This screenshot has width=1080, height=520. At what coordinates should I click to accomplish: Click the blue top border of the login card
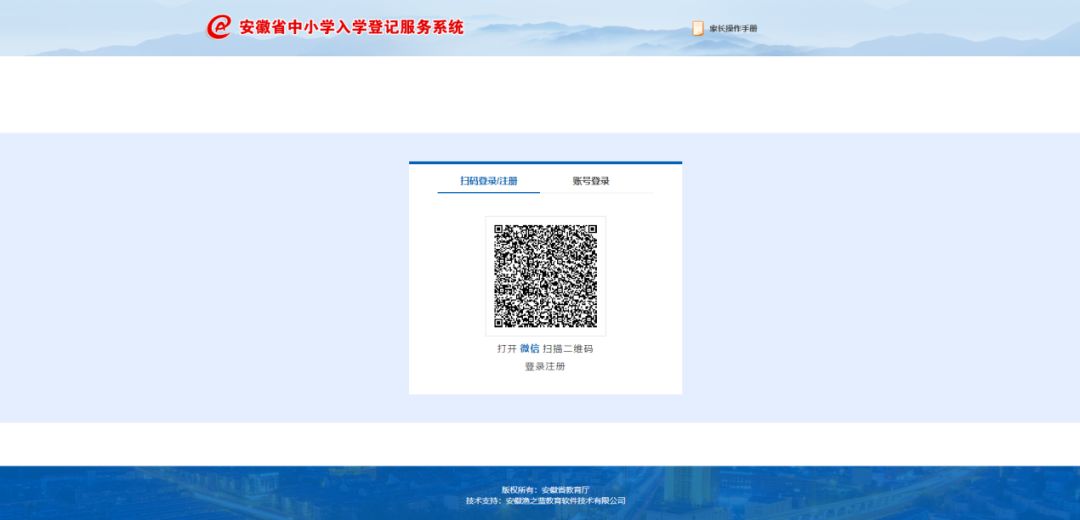(545, 162)
